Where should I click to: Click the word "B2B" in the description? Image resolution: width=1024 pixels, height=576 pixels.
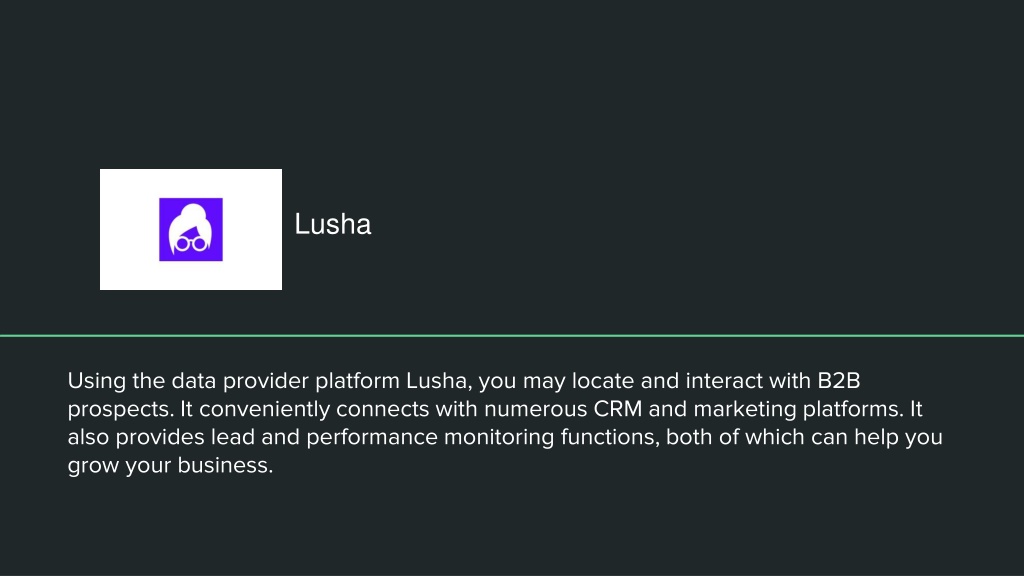click(839, 381)
